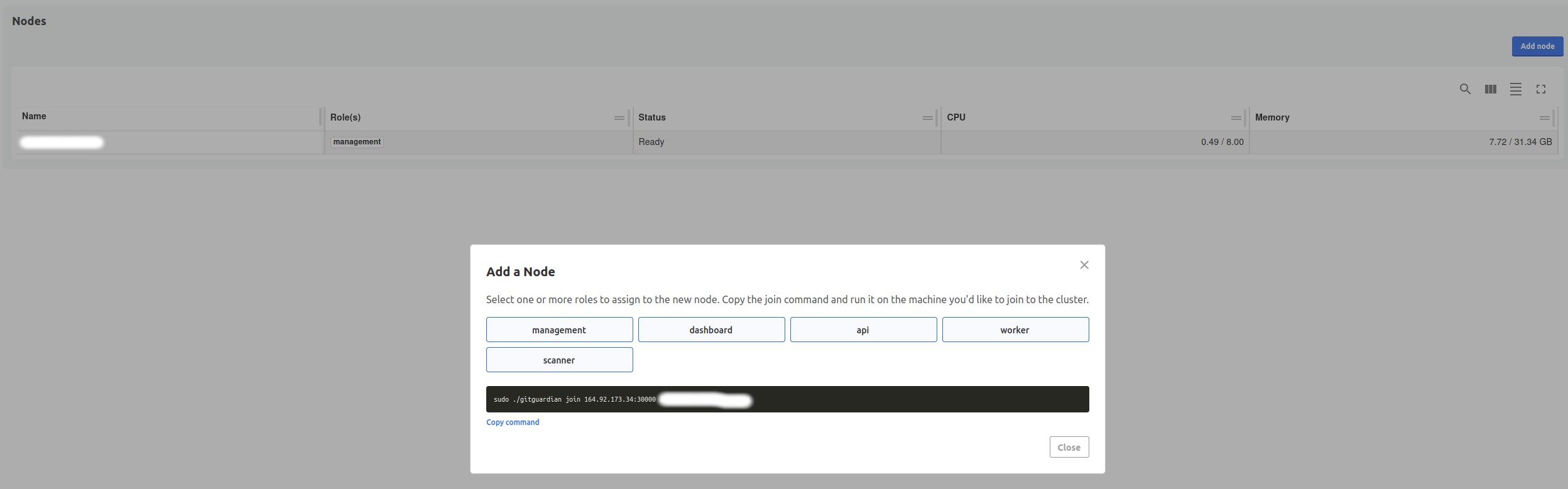Open the table search icon
The image size is (1568, 489).
point(1465,89)
